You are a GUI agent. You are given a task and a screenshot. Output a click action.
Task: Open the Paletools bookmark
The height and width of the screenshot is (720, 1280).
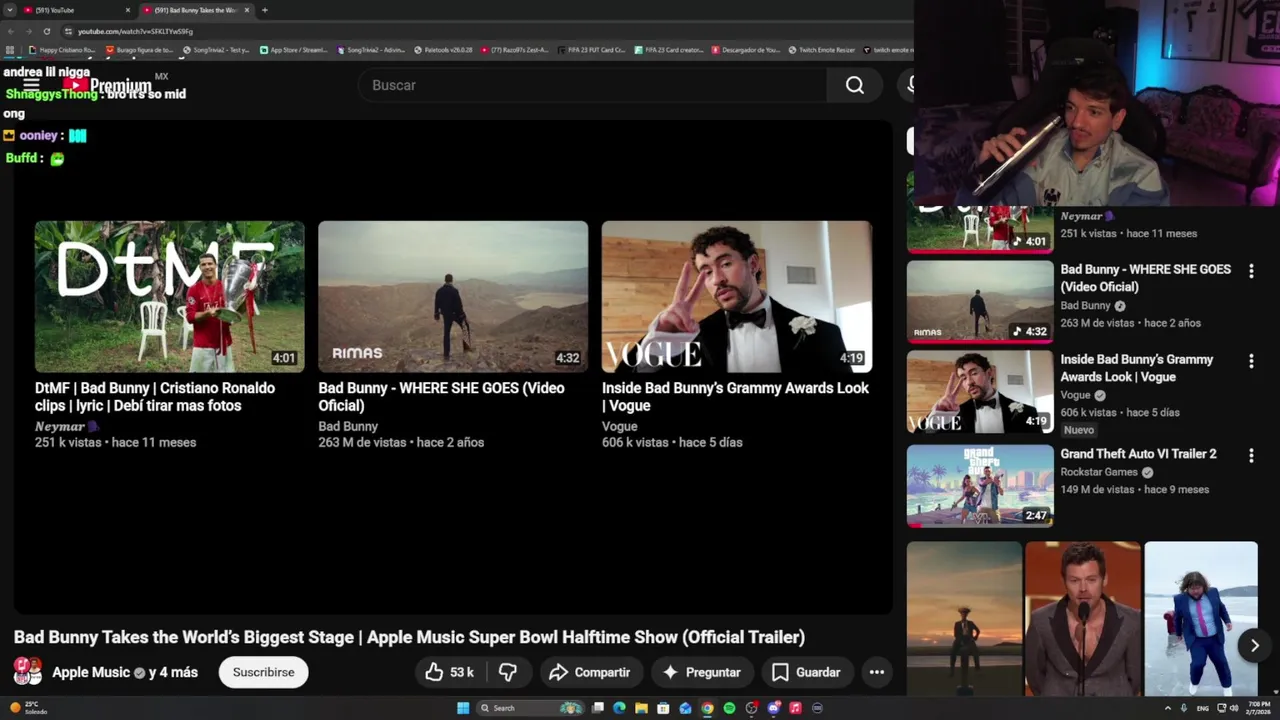pos(443,49)
